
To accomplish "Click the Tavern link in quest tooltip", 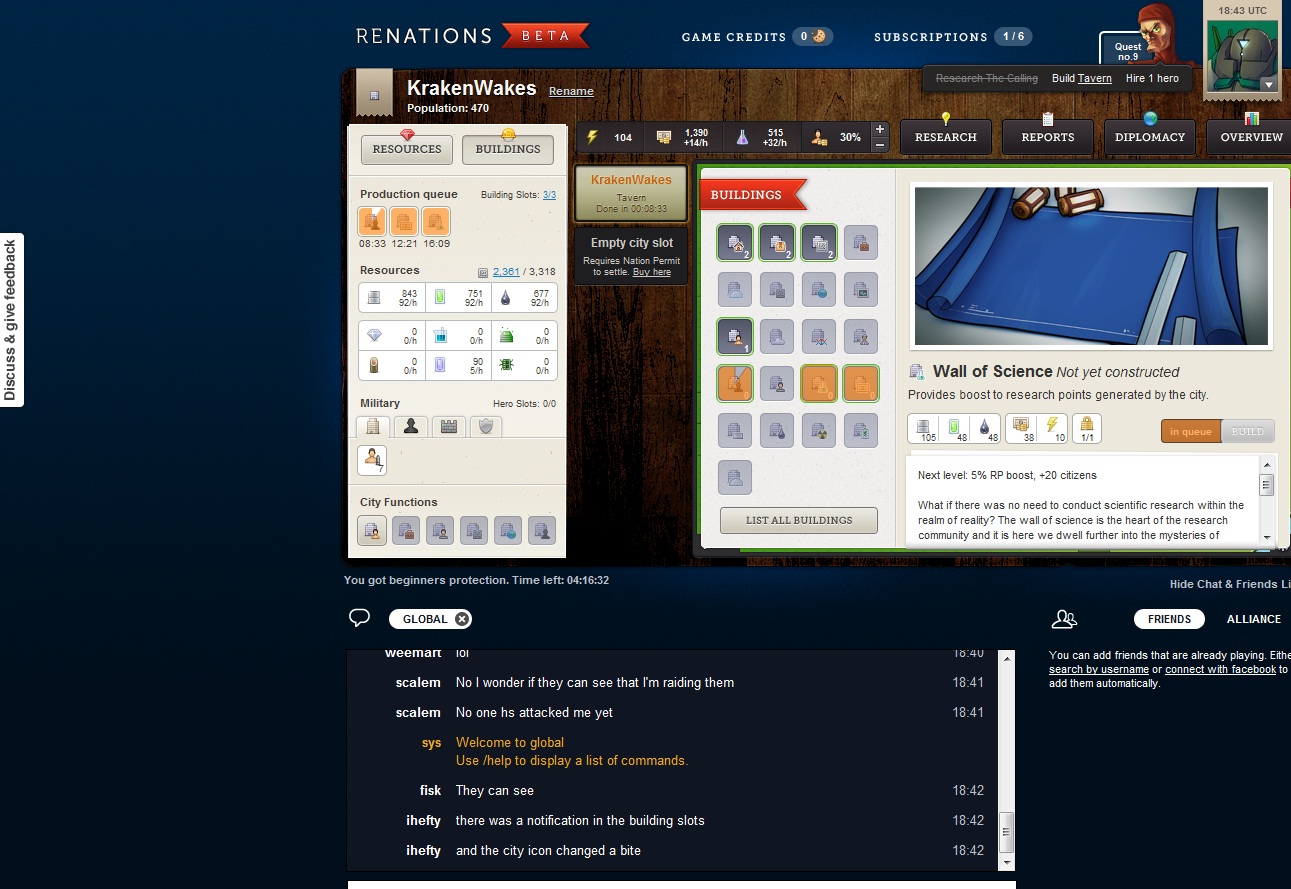I will point(1095,78).
